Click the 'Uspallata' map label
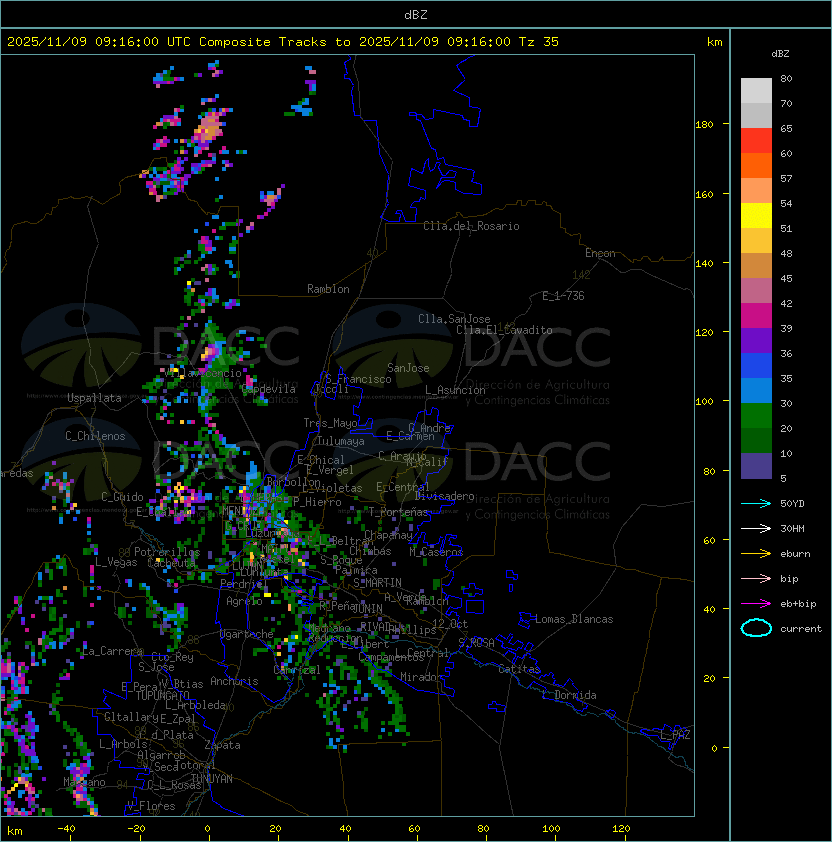The image size is (832, 842). click(94, 398)
